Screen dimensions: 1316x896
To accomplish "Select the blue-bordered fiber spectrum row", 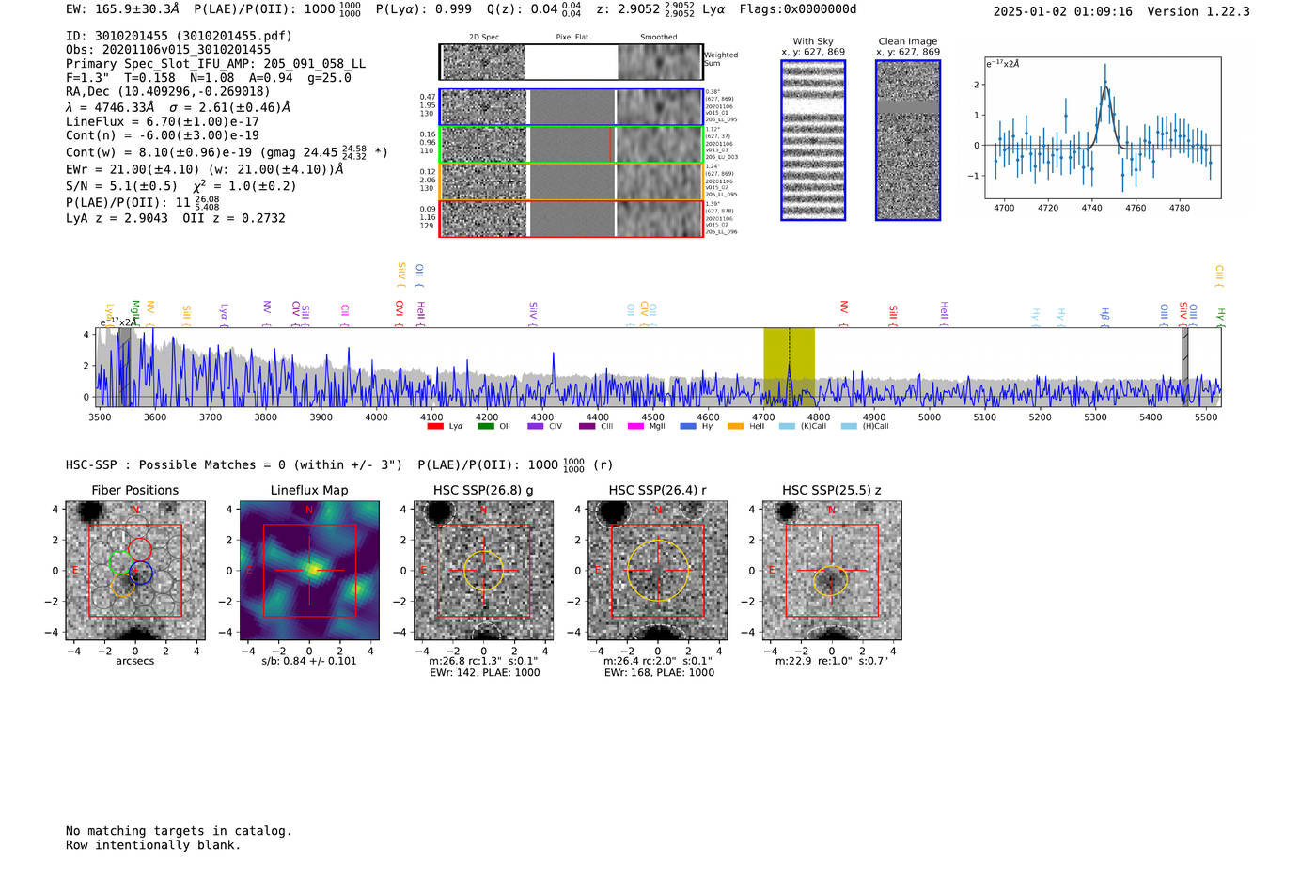I will pos(571,108).
